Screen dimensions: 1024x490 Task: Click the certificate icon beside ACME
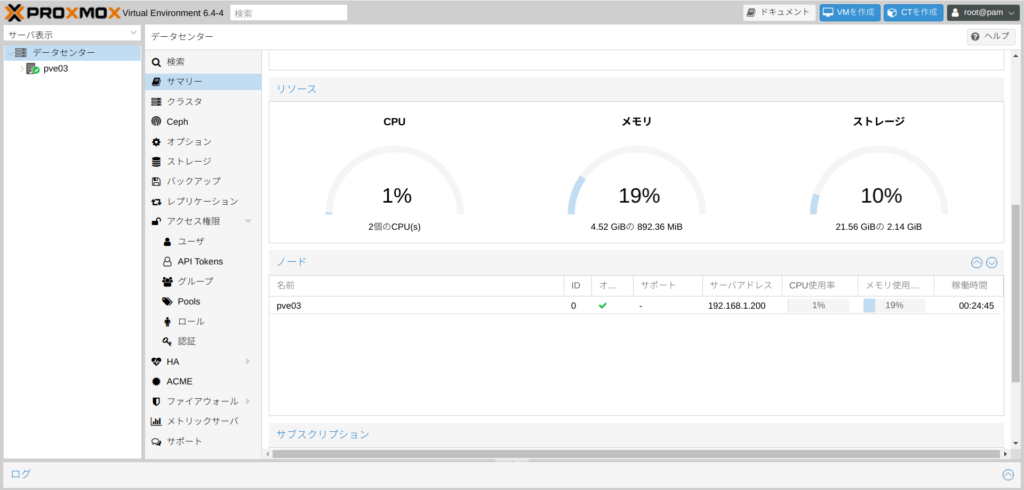pos(156,382)
